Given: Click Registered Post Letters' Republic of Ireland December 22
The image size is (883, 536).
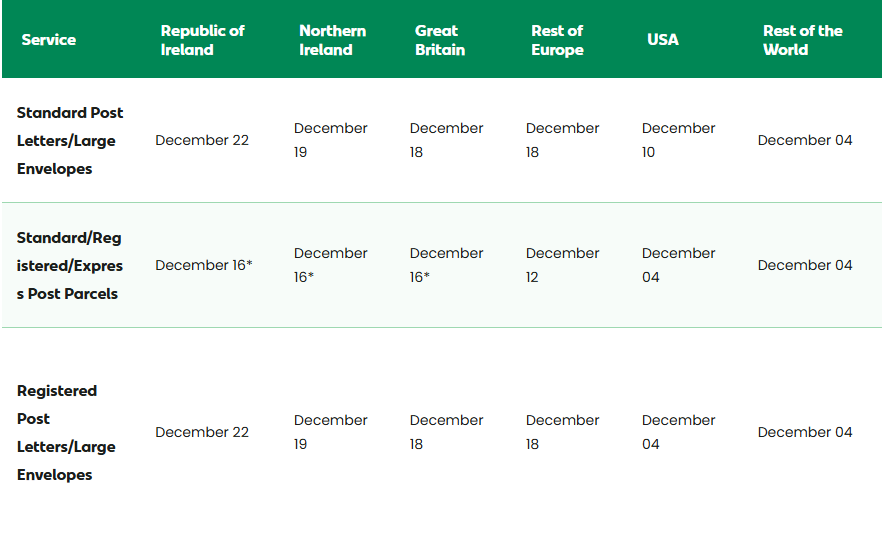Looking at the screenshot, I should coord(202,433).
